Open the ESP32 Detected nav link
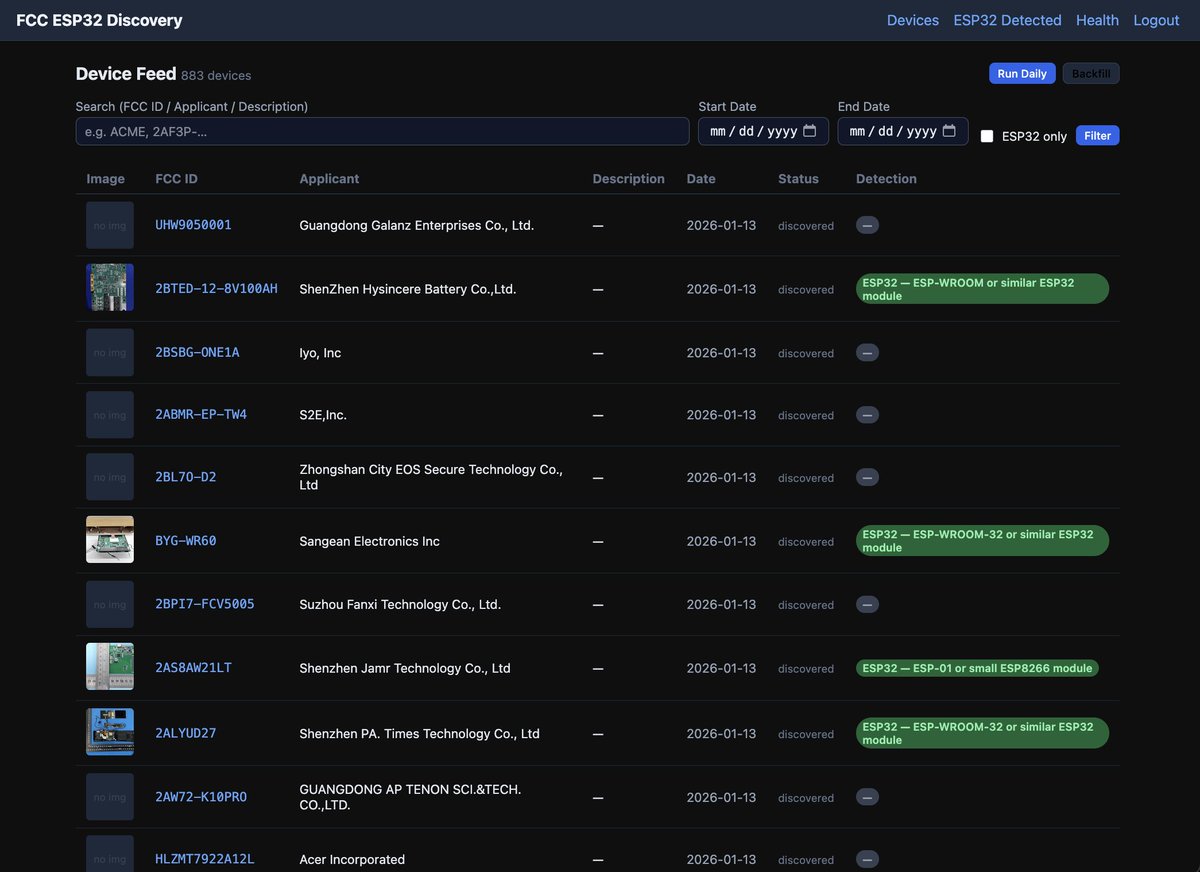Screen dimensions: 1200x872 [x=1007, y=20]
